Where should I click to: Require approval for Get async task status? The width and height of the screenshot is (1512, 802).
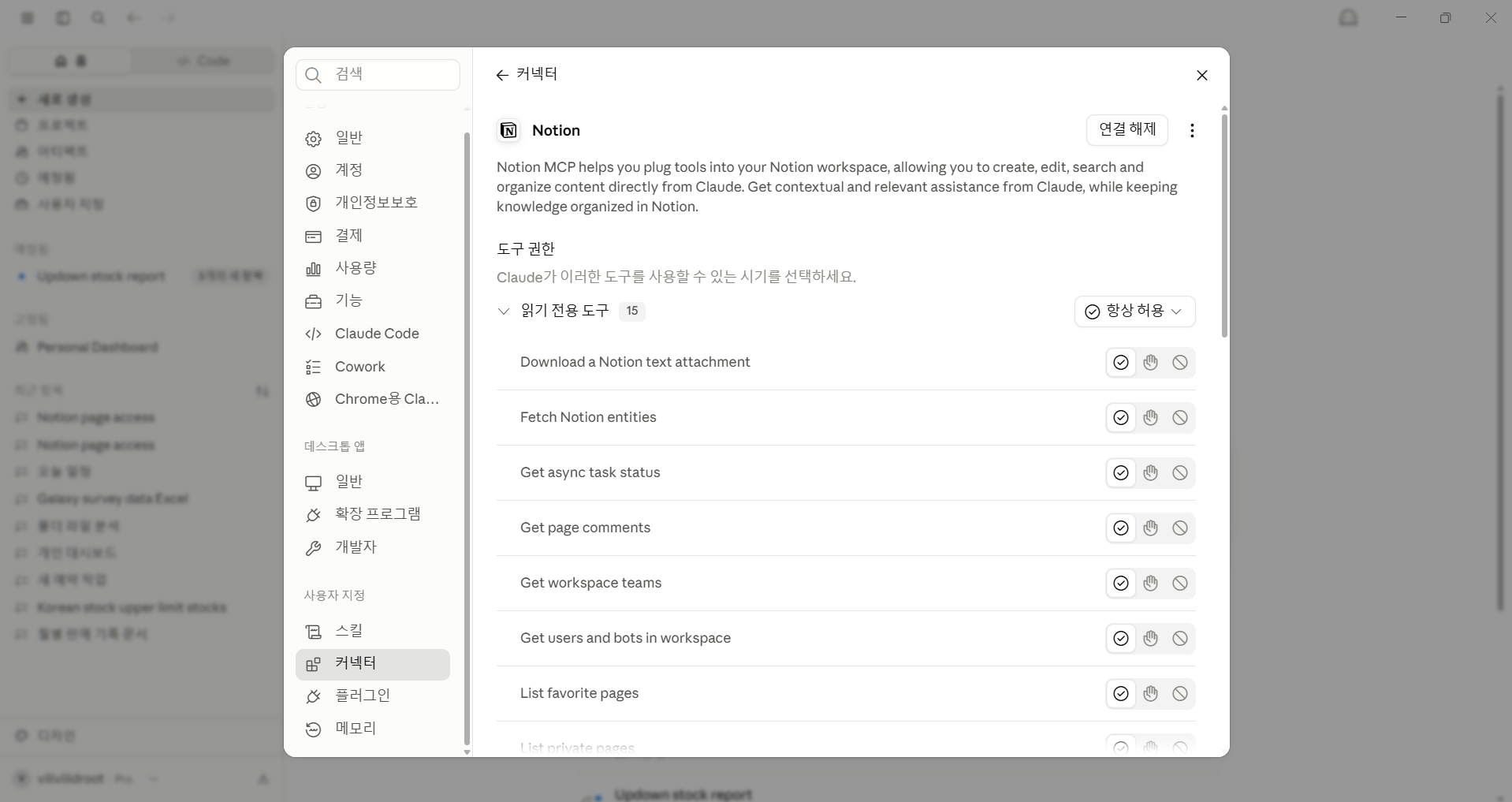[1151, 473]
